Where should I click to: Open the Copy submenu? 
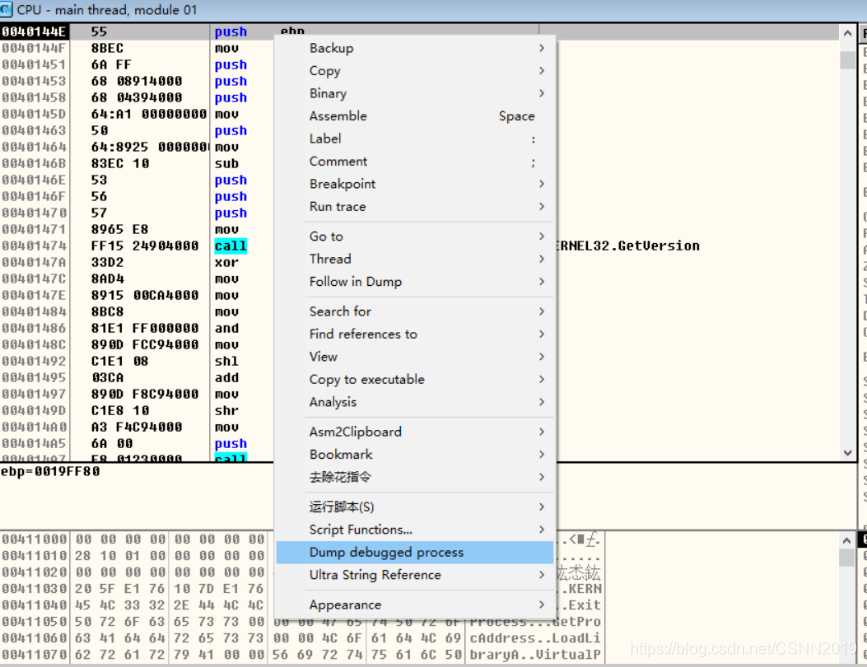(x=415, y=71)
